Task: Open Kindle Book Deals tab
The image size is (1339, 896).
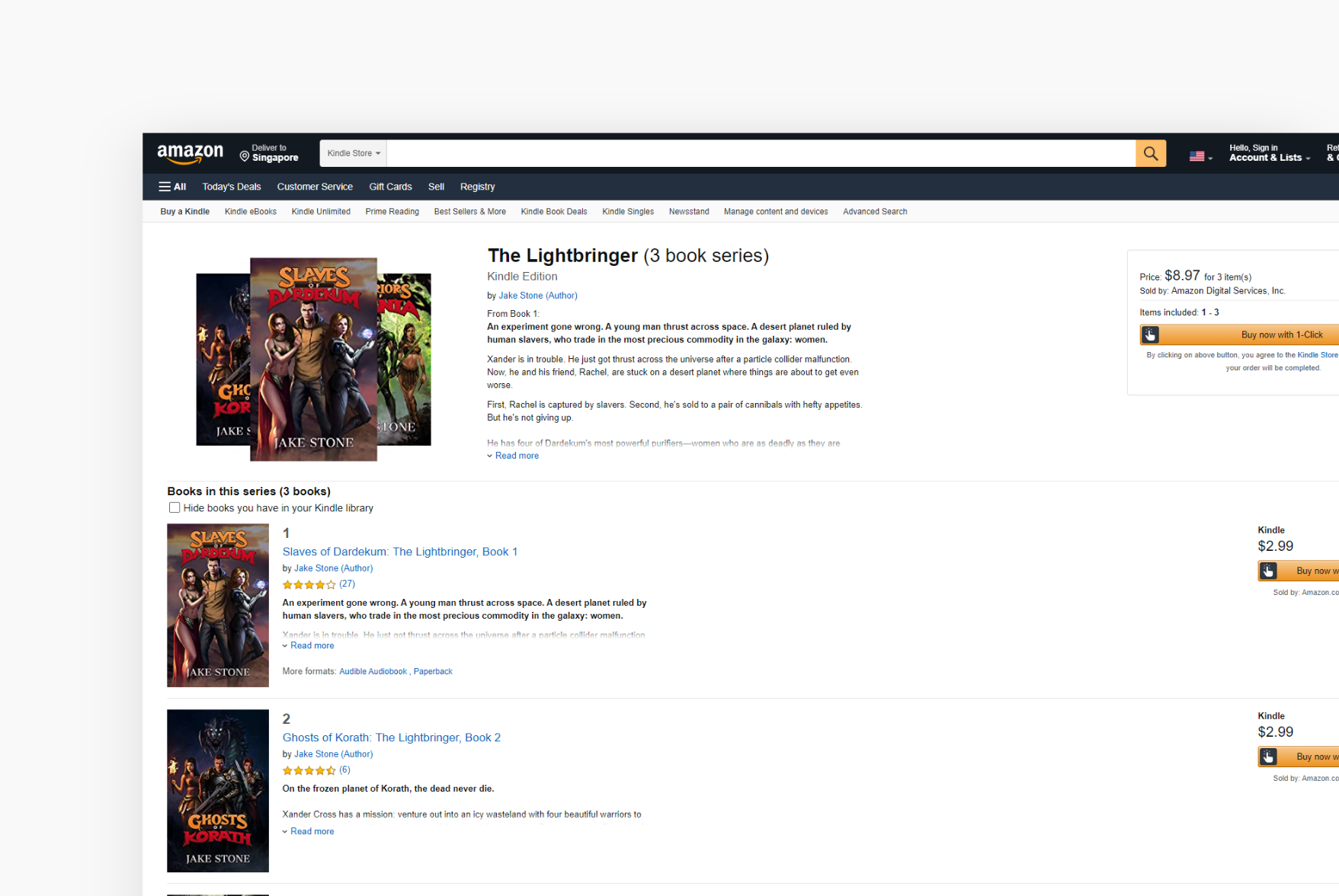Action: (553, 212)
